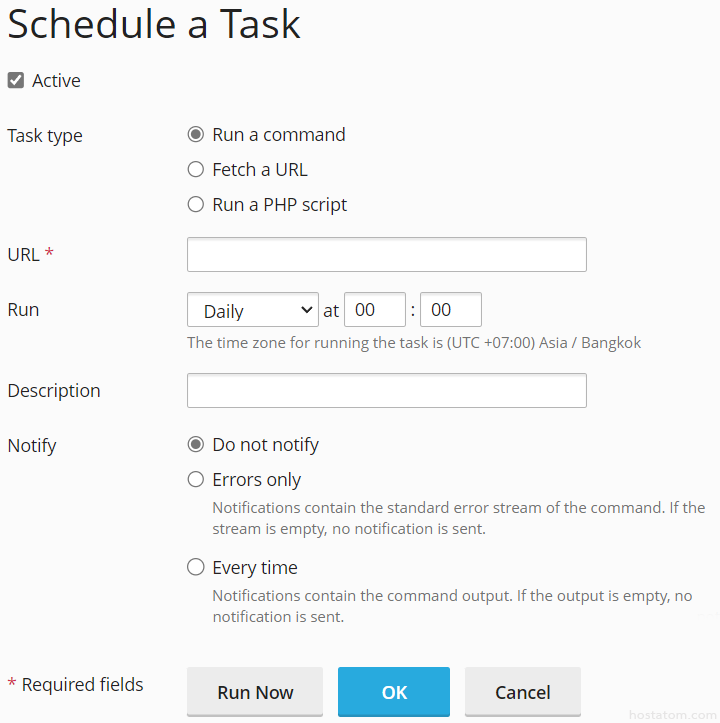Choose Errors only notification

[x=196, y=480]
